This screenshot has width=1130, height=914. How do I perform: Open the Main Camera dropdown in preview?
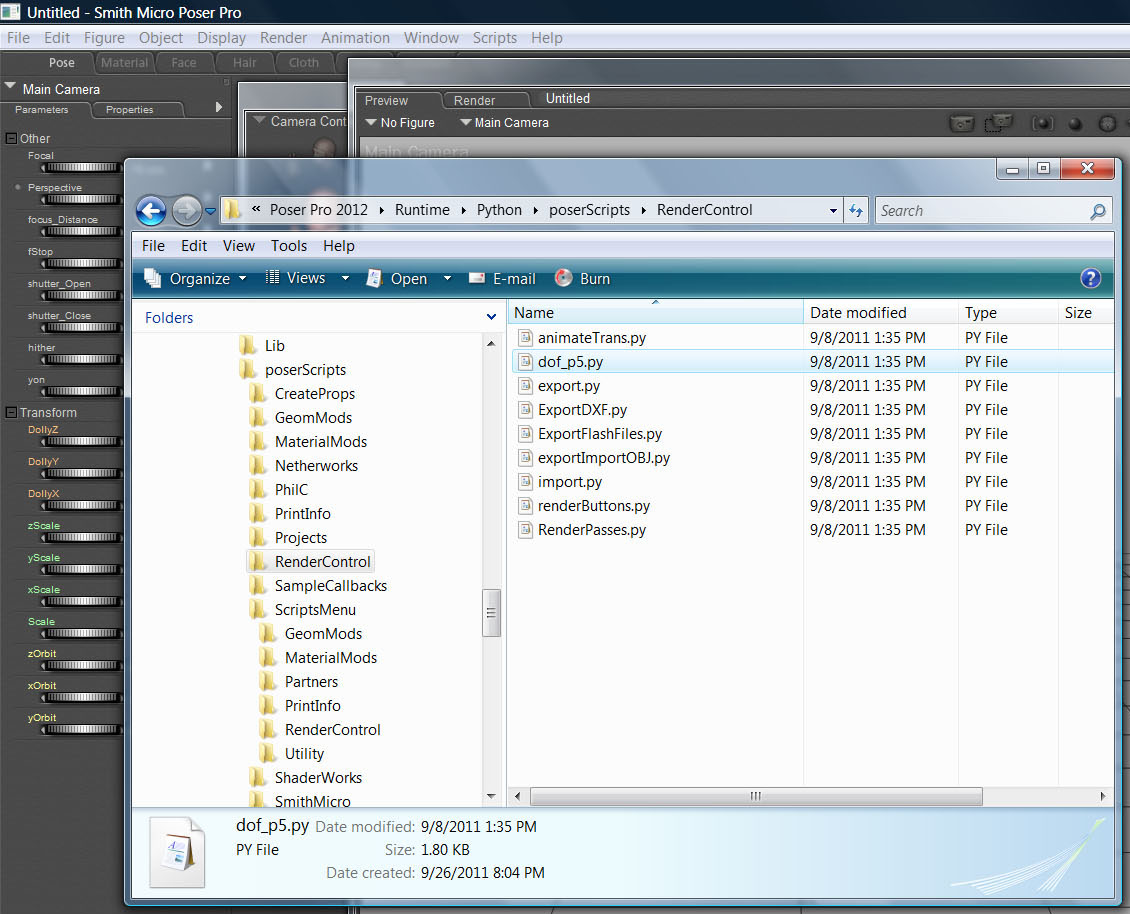504,123
